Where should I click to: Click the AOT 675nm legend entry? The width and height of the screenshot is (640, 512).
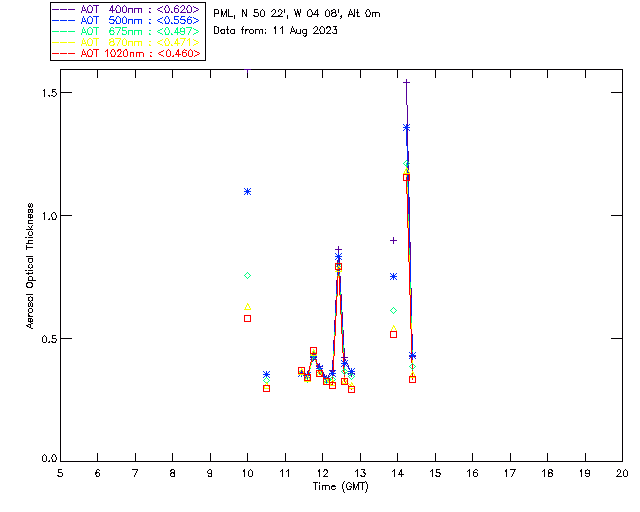[x=127, y=31]
